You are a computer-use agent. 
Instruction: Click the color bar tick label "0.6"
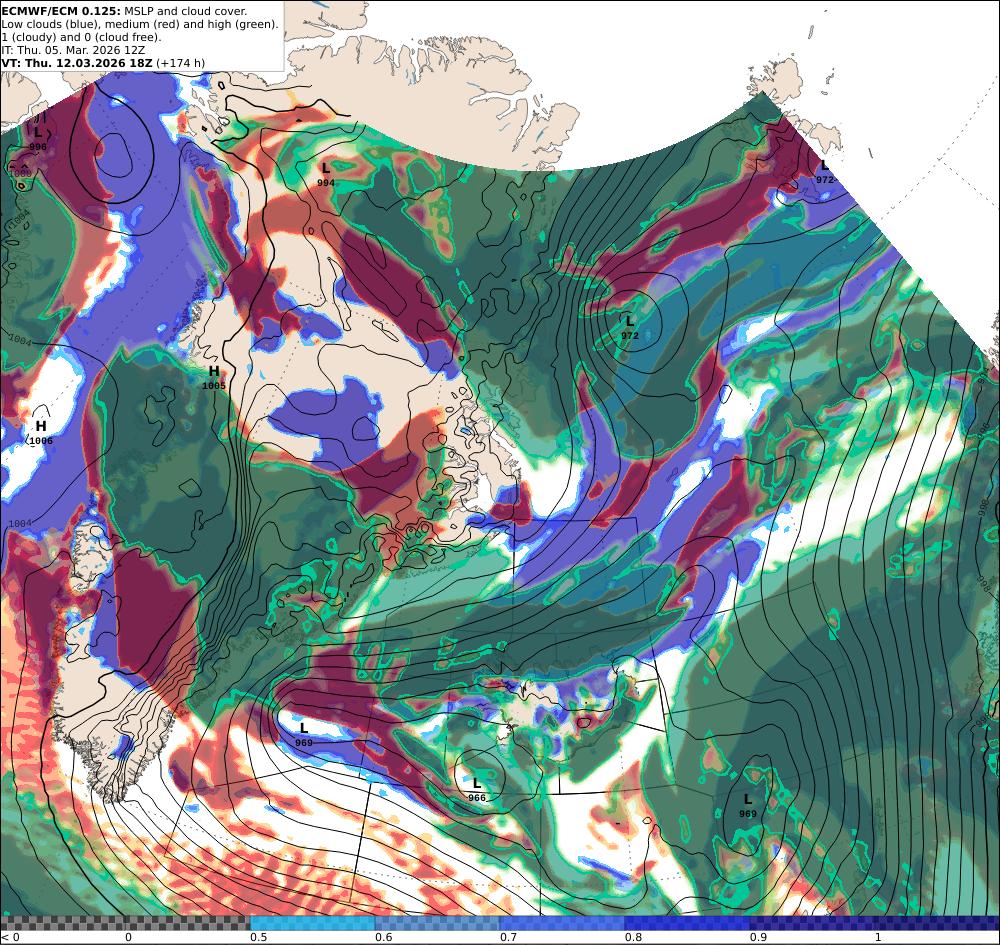pos(383,937)
